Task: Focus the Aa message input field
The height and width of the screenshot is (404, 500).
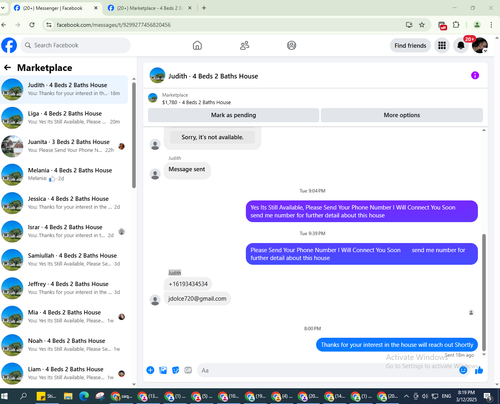Action: click(x=328, y=370)
